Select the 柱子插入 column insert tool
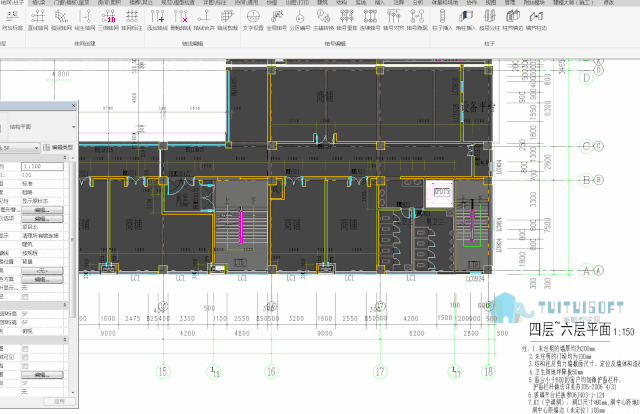Screen dimensions: 640x414 click(x=442, y=20)
